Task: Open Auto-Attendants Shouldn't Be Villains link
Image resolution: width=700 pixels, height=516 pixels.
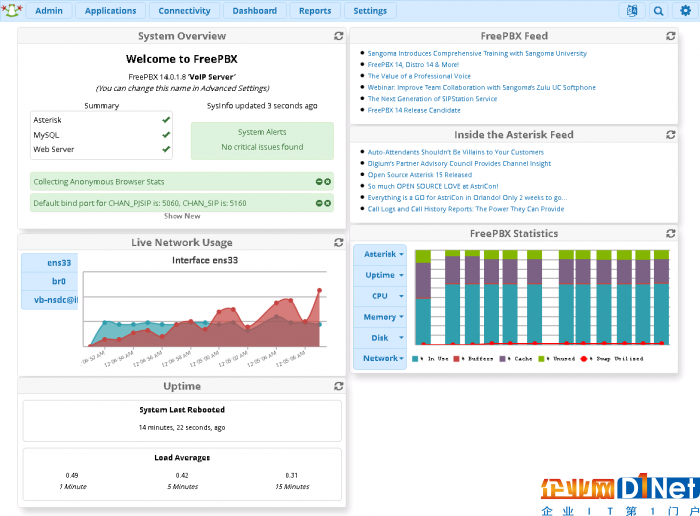Action: coord(455,152)
